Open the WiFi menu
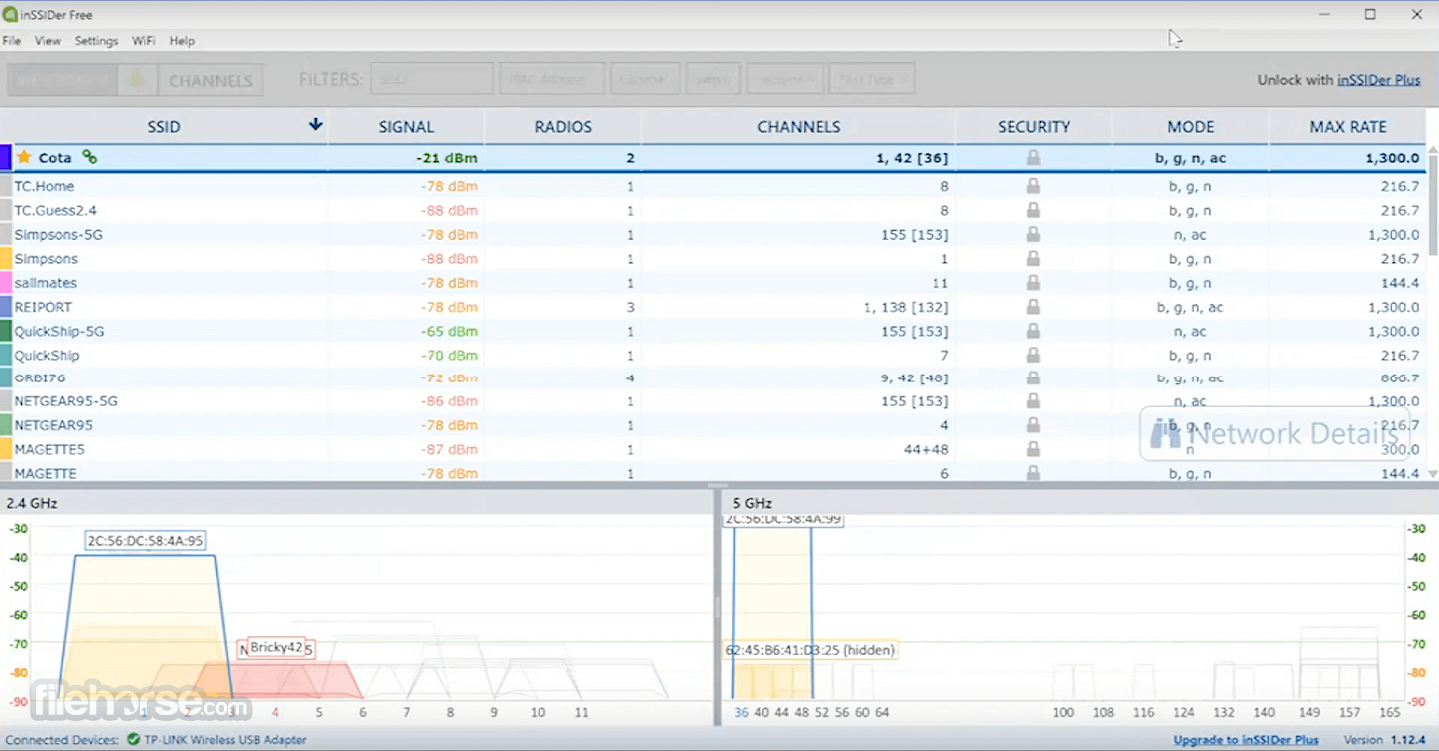This screenshot has height=751, width=1439. point(143,41)
